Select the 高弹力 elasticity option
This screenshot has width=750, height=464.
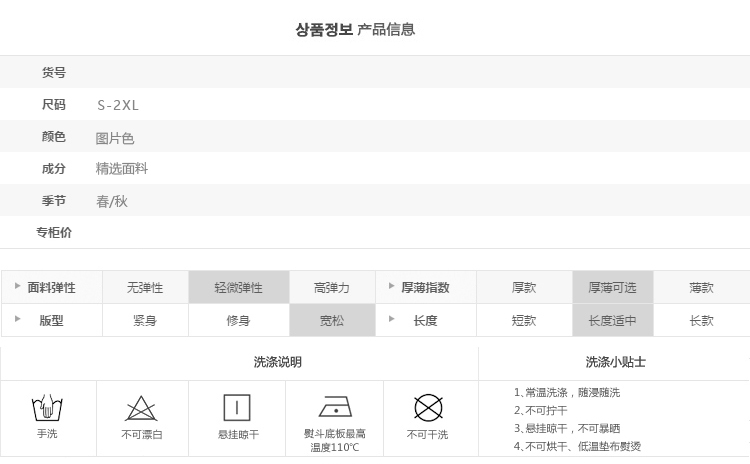332,288
